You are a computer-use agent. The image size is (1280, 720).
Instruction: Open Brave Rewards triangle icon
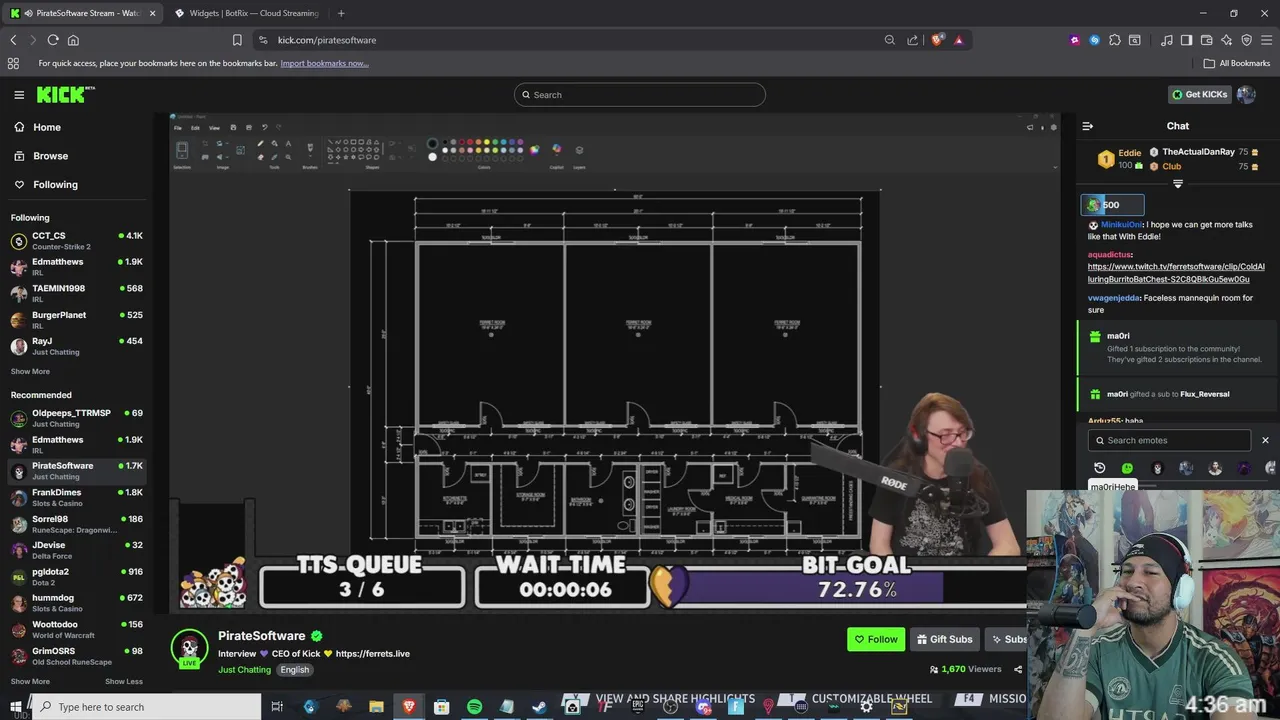click(x=959, y=40)
